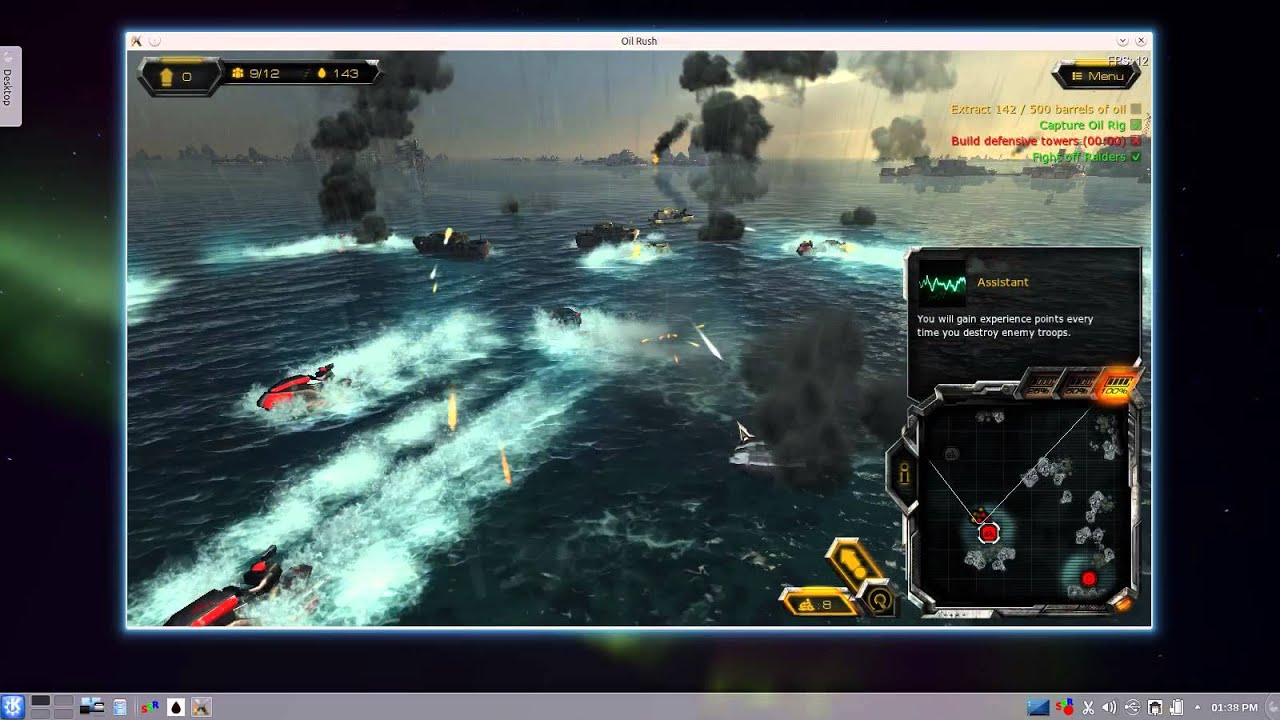Click the oil drop taskbar icon
Screen dimensions: 1280x720
tap(176, 707)
